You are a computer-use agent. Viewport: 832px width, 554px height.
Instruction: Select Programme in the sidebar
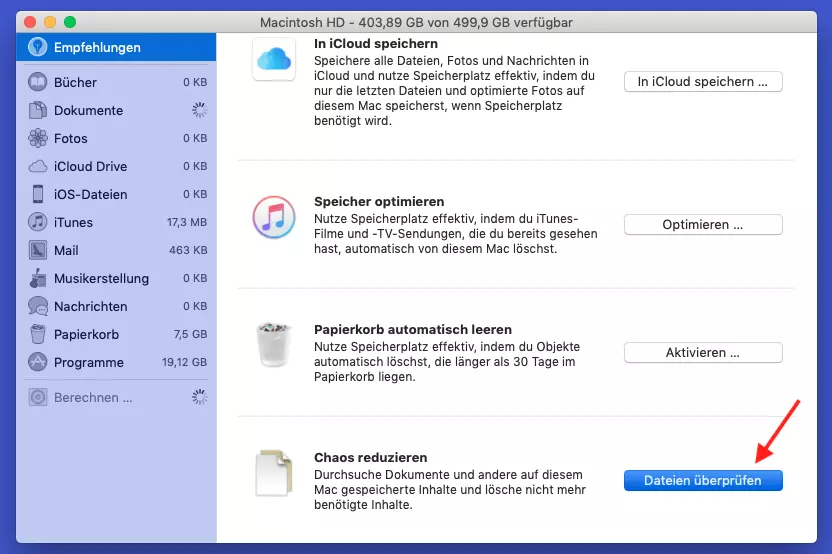[x=116, y=362]
